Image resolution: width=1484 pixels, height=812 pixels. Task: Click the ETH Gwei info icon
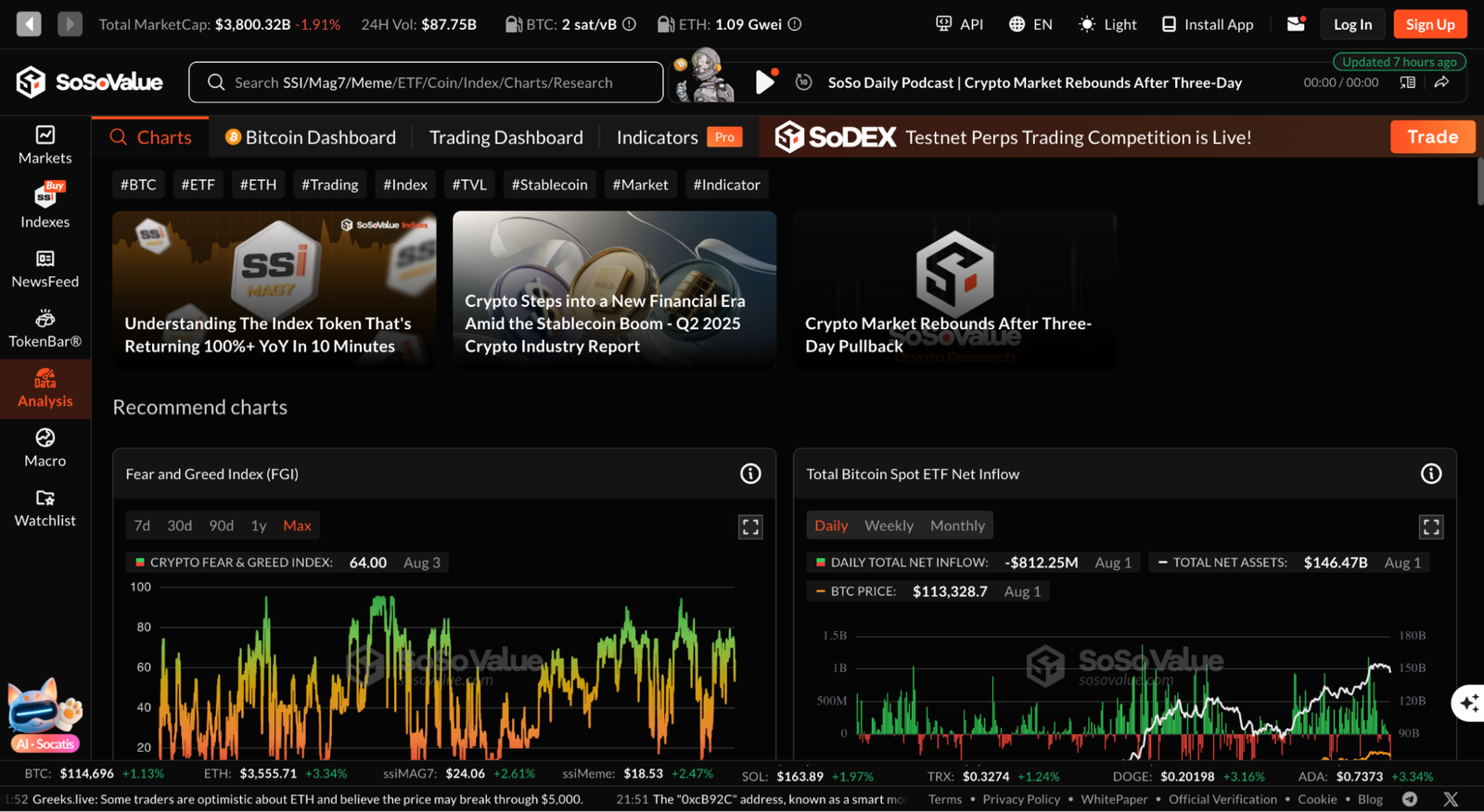[795, 24]
